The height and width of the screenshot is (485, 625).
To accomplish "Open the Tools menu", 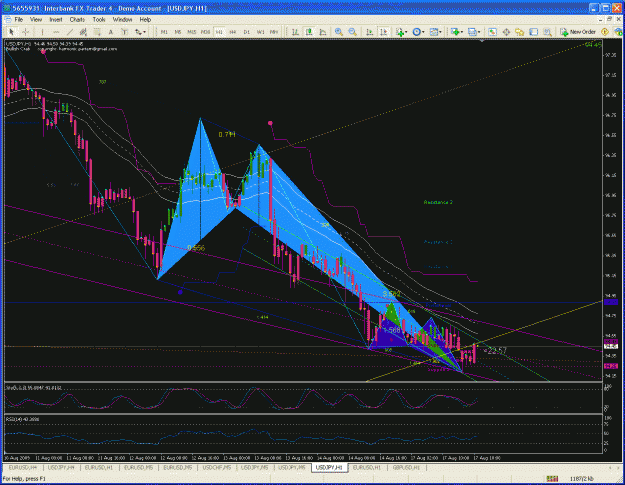I will click(x=99, y=20).
